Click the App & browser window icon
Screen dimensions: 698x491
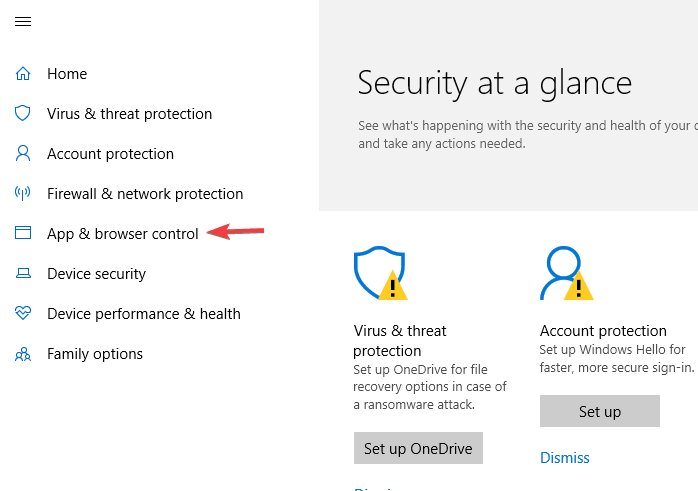23,234
